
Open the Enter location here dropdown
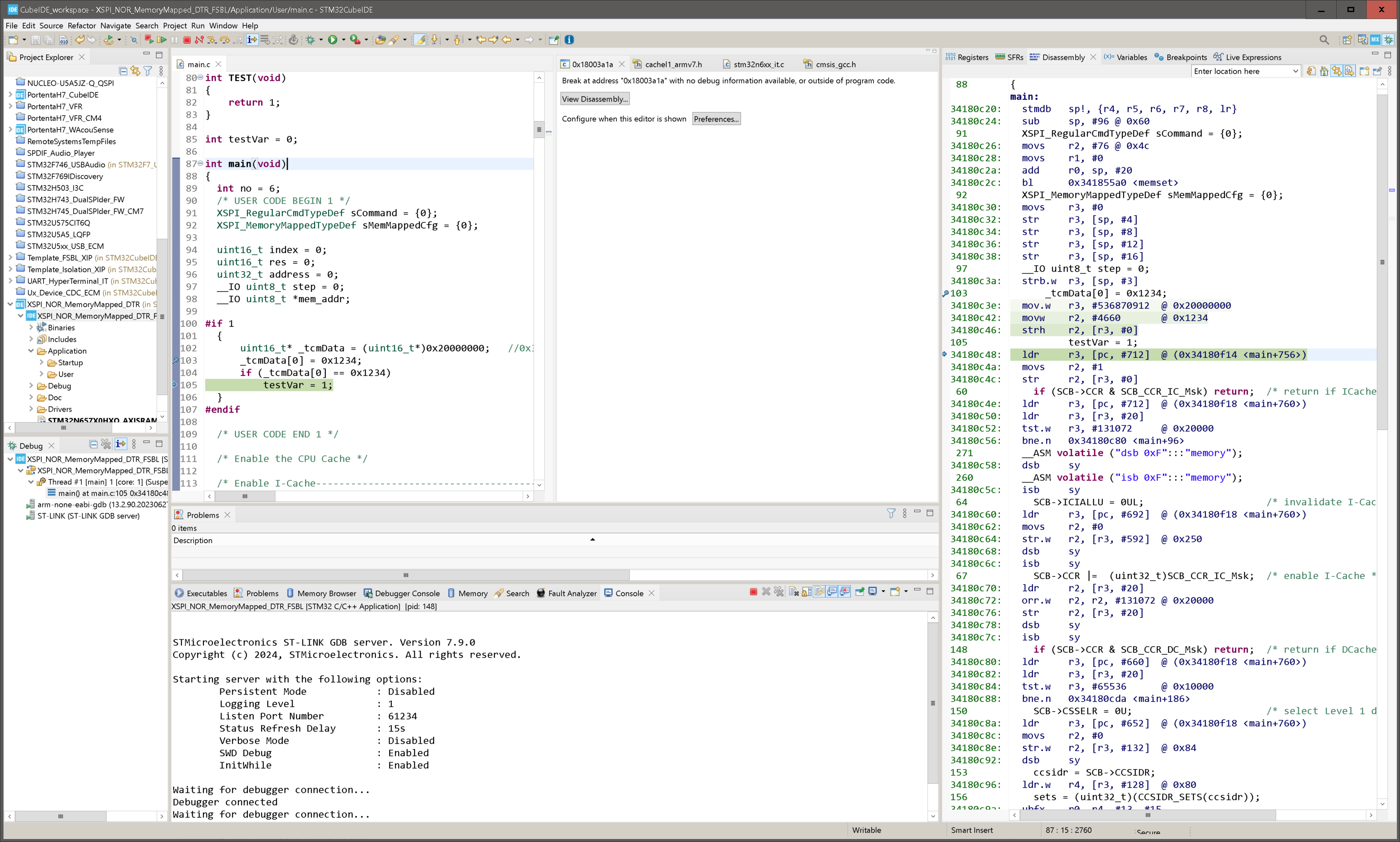[1295, 72]
